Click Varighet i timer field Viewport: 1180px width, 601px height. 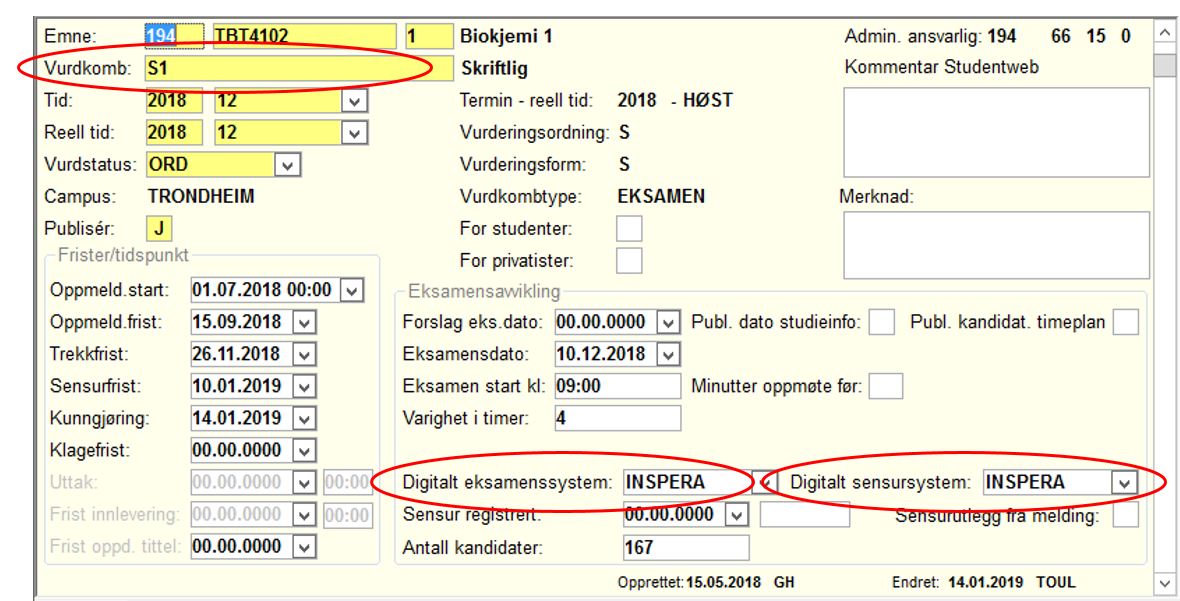tap(617, 418)
